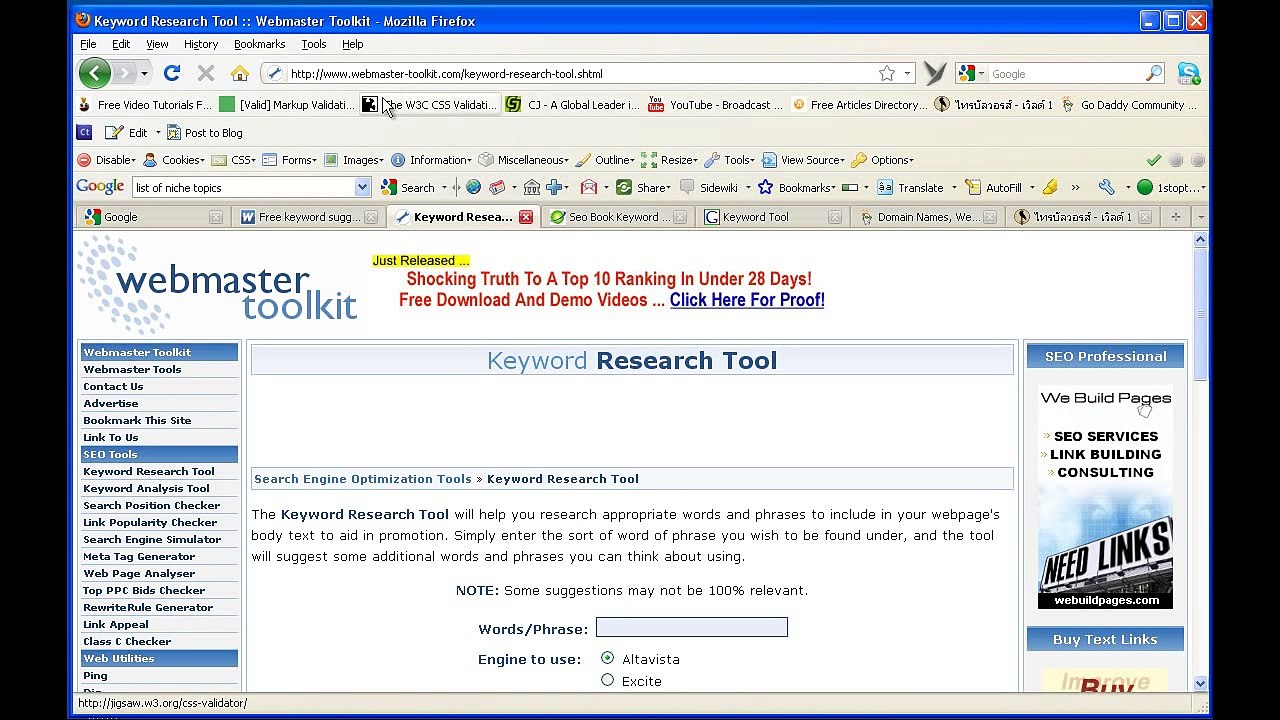Open the Post to Blog toolbar button

[x=204, y=132]
